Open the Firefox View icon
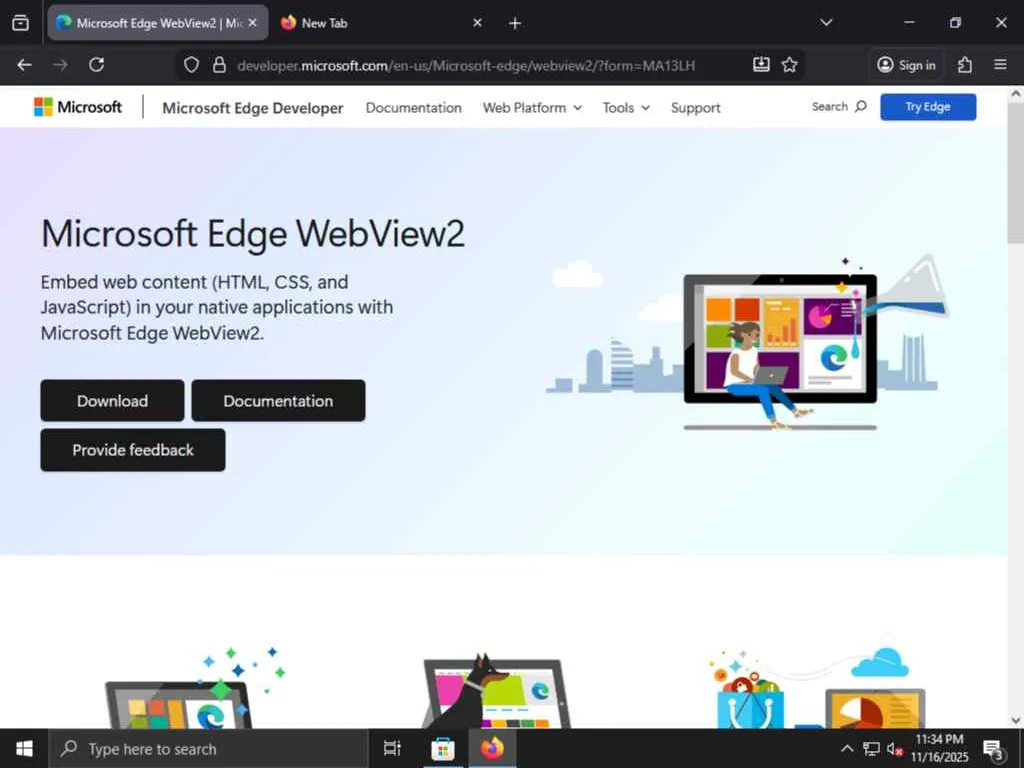The height and width of the screenshot is (768, 1024). (21, 23)
